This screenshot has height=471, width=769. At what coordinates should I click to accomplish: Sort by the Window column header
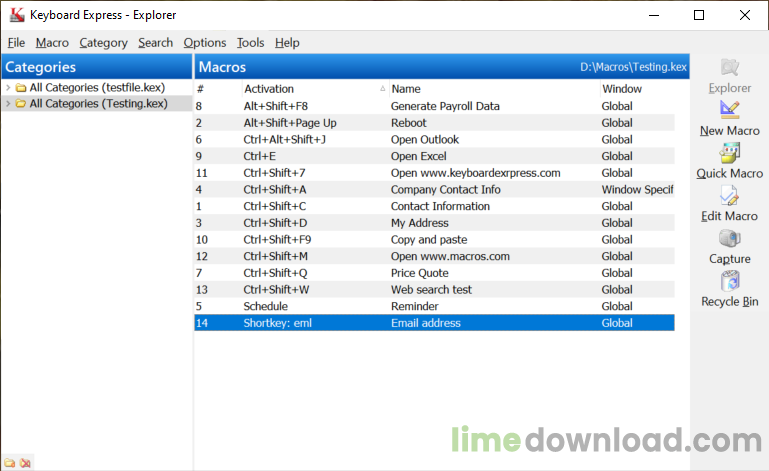(x=638, y=89)
